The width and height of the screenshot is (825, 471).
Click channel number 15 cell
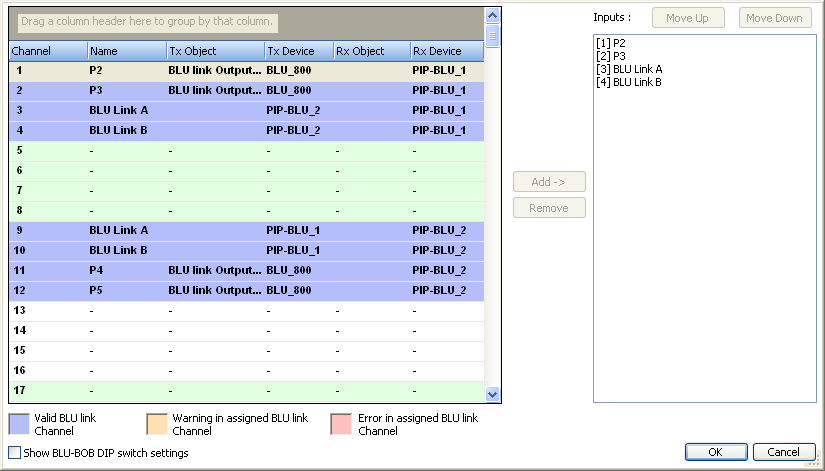[48, 350]
